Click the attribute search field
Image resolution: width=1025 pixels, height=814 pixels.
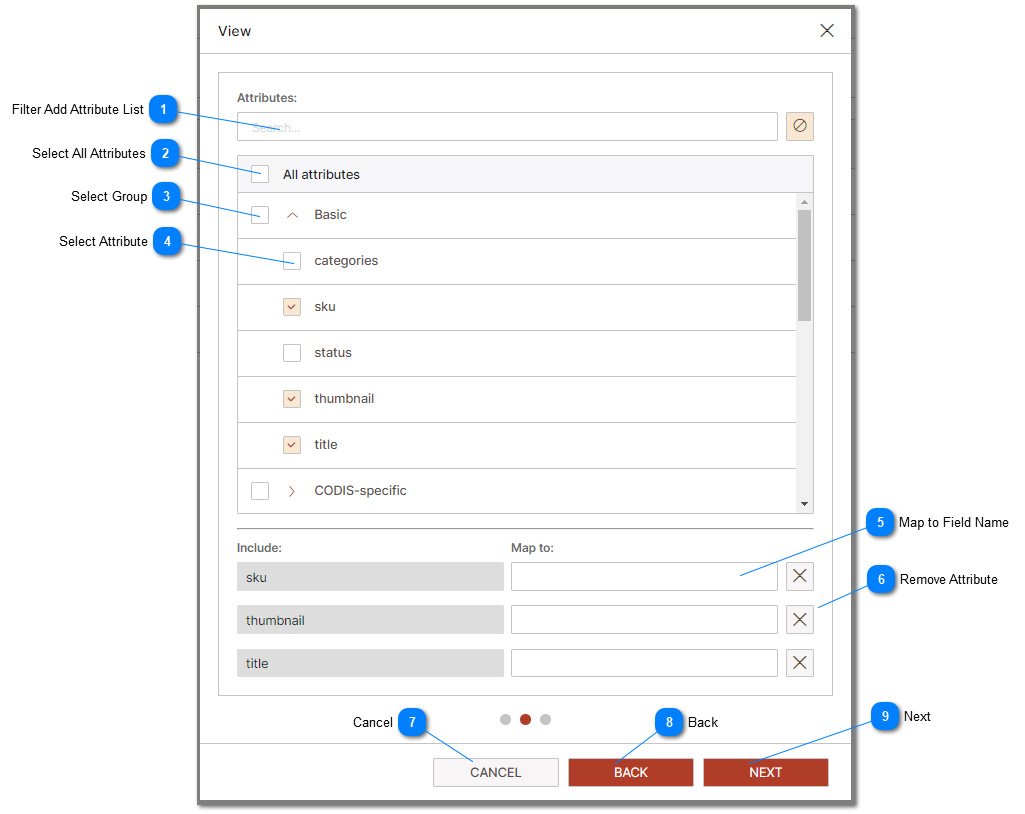(x=510, y=126)
